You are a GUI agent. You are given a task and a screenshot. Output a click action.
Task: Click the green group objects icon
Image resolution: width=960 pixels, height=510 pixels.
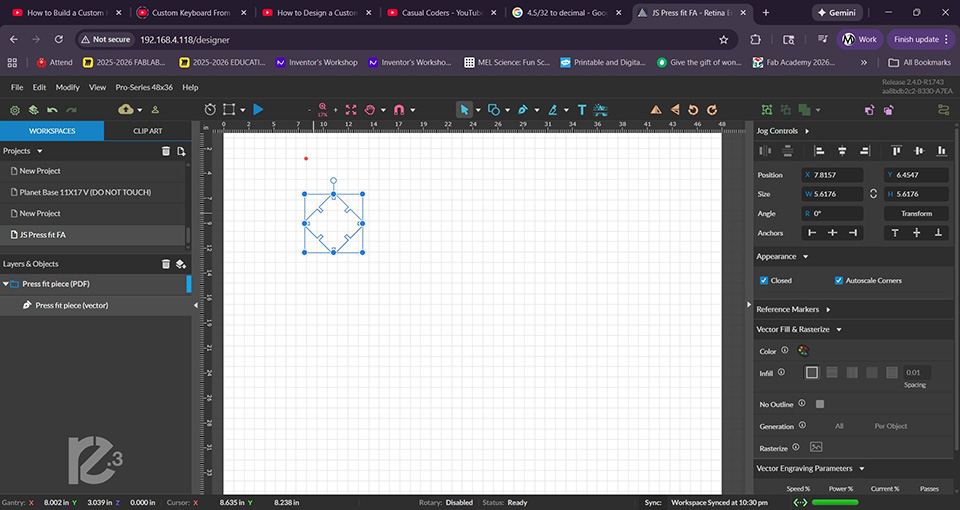pos(767,110)
